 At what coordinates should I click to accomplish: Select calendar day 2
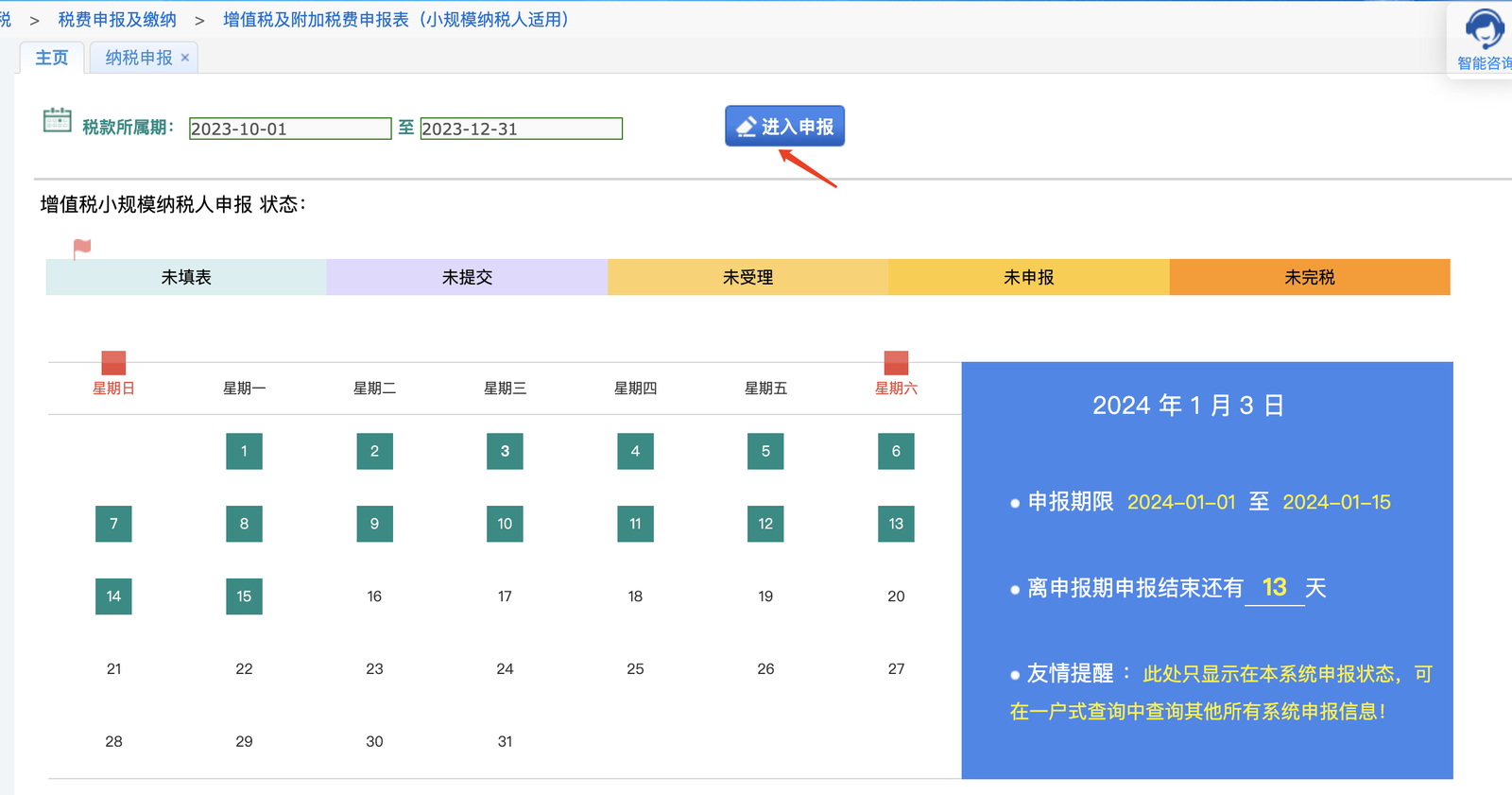pyautogui.click(x=374, y=451)
